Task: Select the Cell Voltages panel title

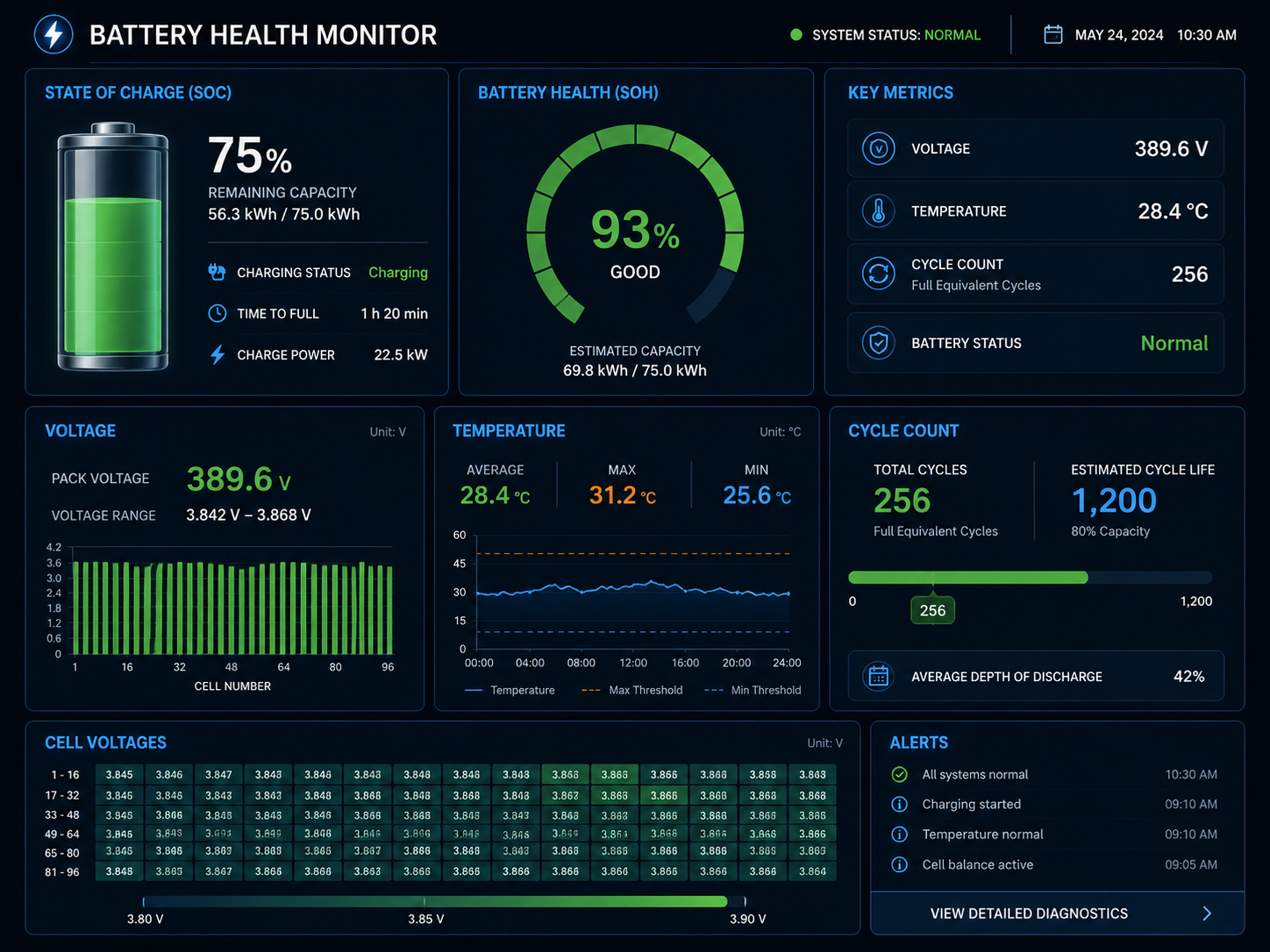Action: (x=106, y=742)
